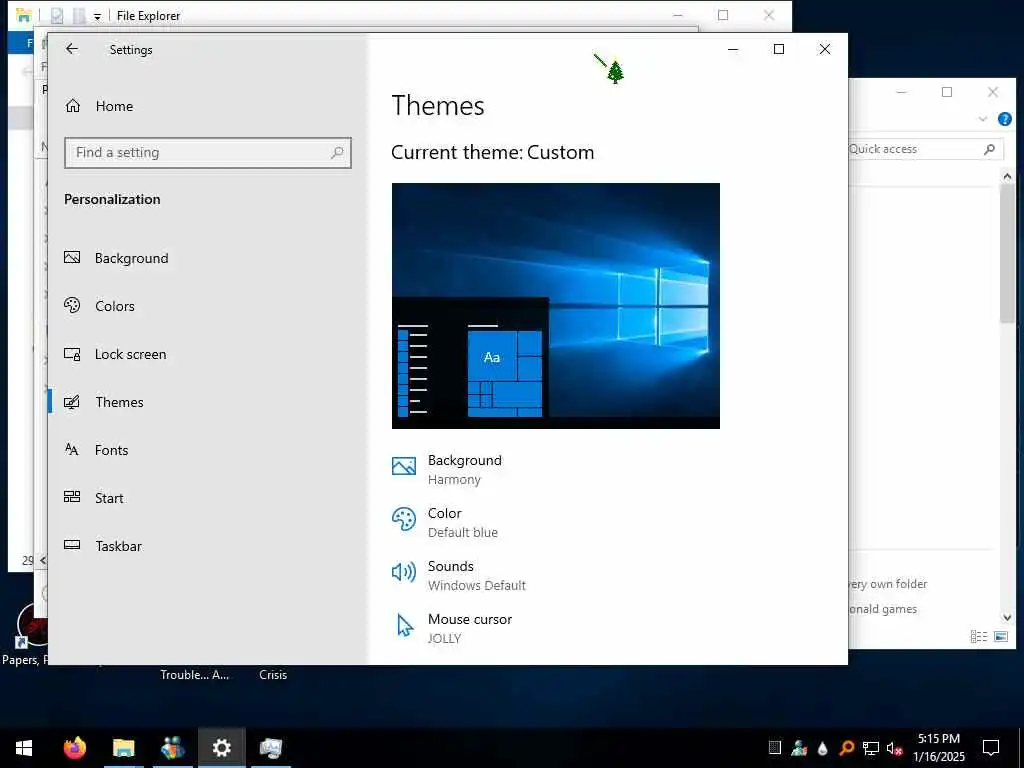Open quick access toolbar dropdown in File Explorer
The height and width of the screenshot is (768, 1024).
pos(97,16)
